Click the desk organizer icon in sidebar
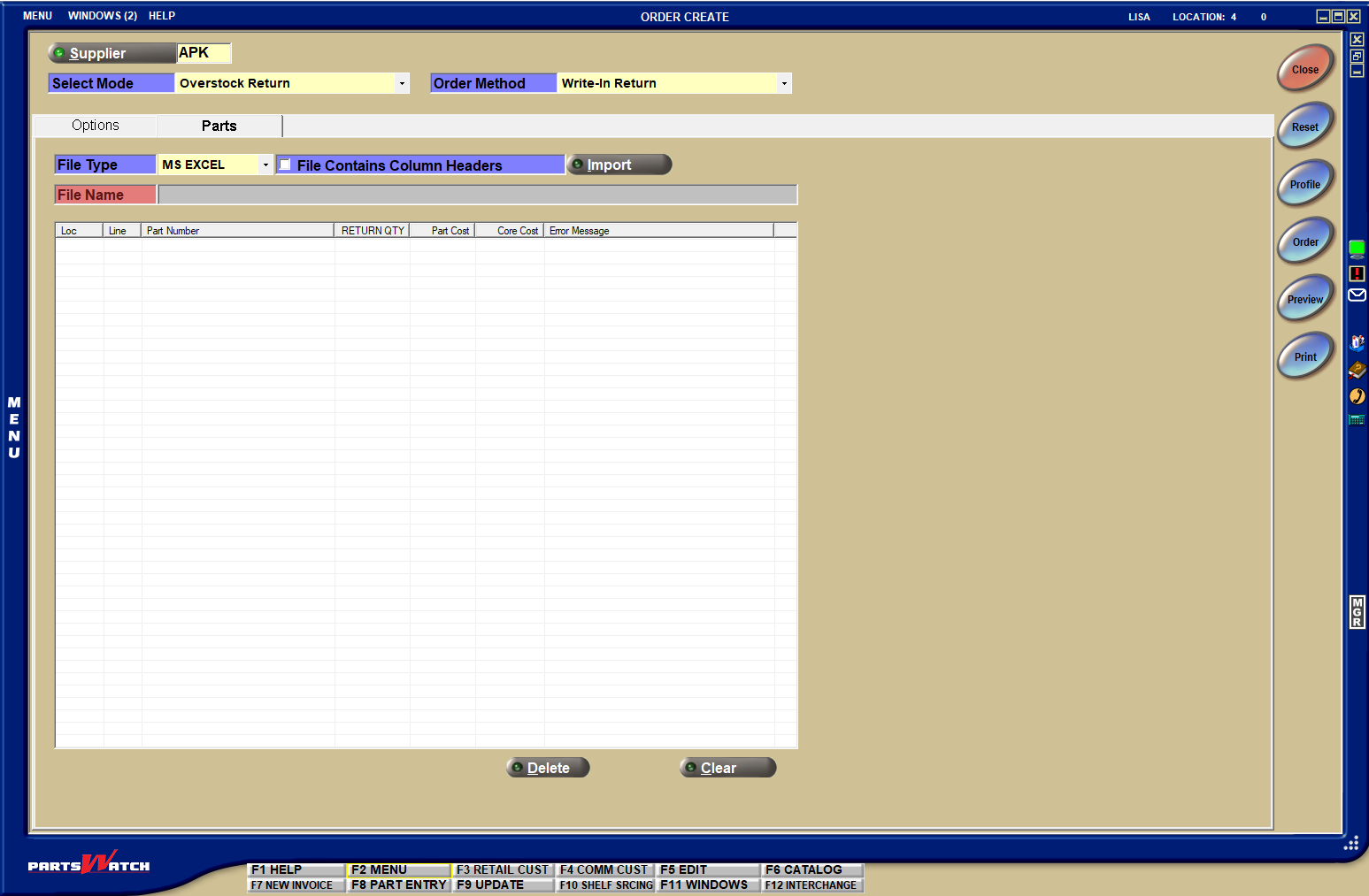 click(x=1357, y=342)
